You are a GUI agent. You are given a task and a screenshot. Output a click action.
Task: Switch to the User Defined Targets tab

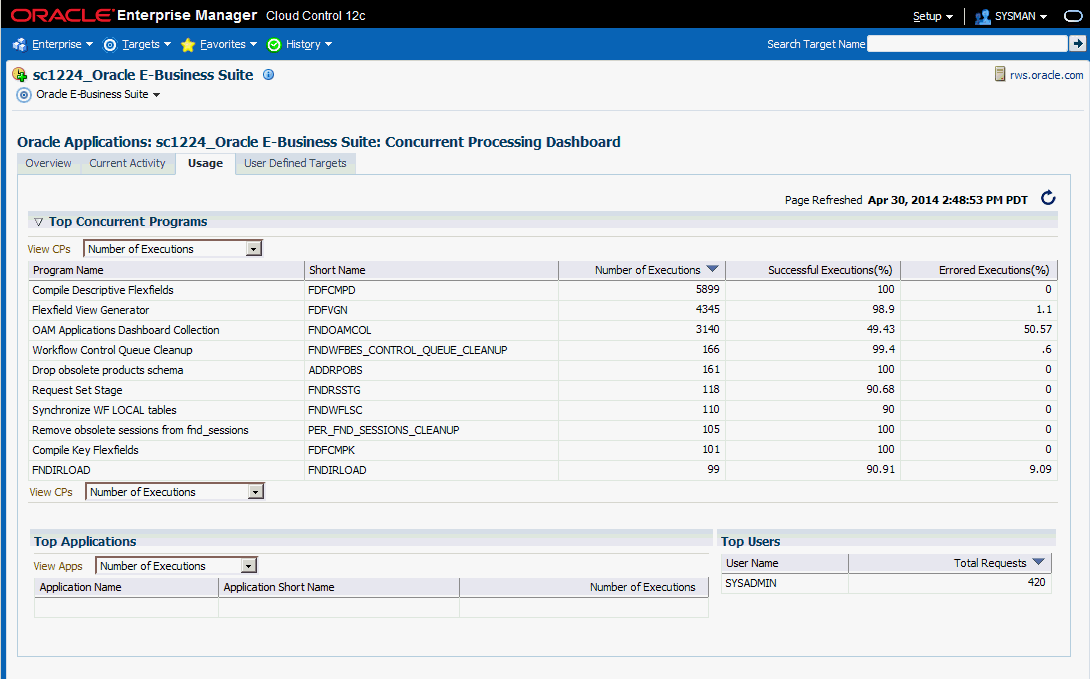[x=295, y=163]
